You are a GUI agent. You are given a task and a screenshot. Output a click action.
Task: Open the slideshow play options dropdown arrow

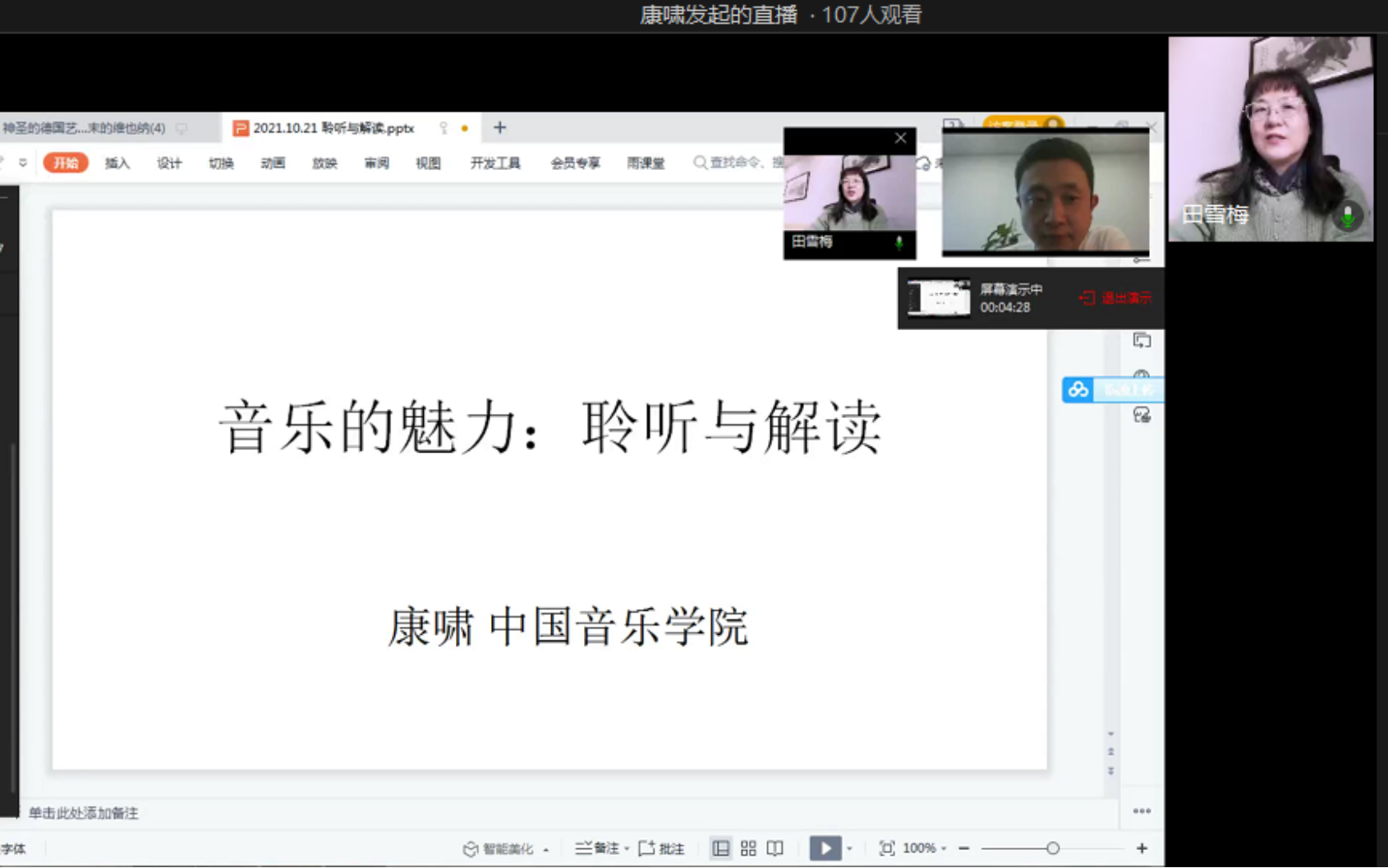(x=850, y=848)
